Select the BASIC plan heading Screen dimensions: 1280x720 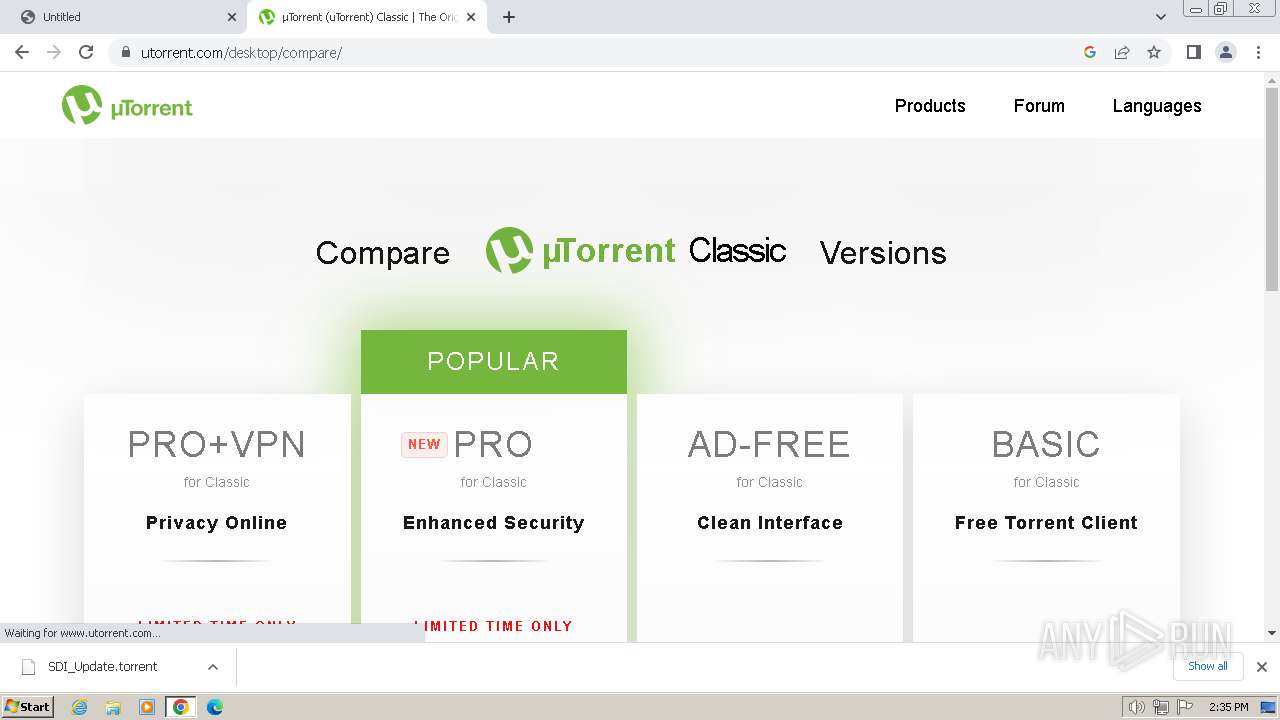click(1046, 444)
